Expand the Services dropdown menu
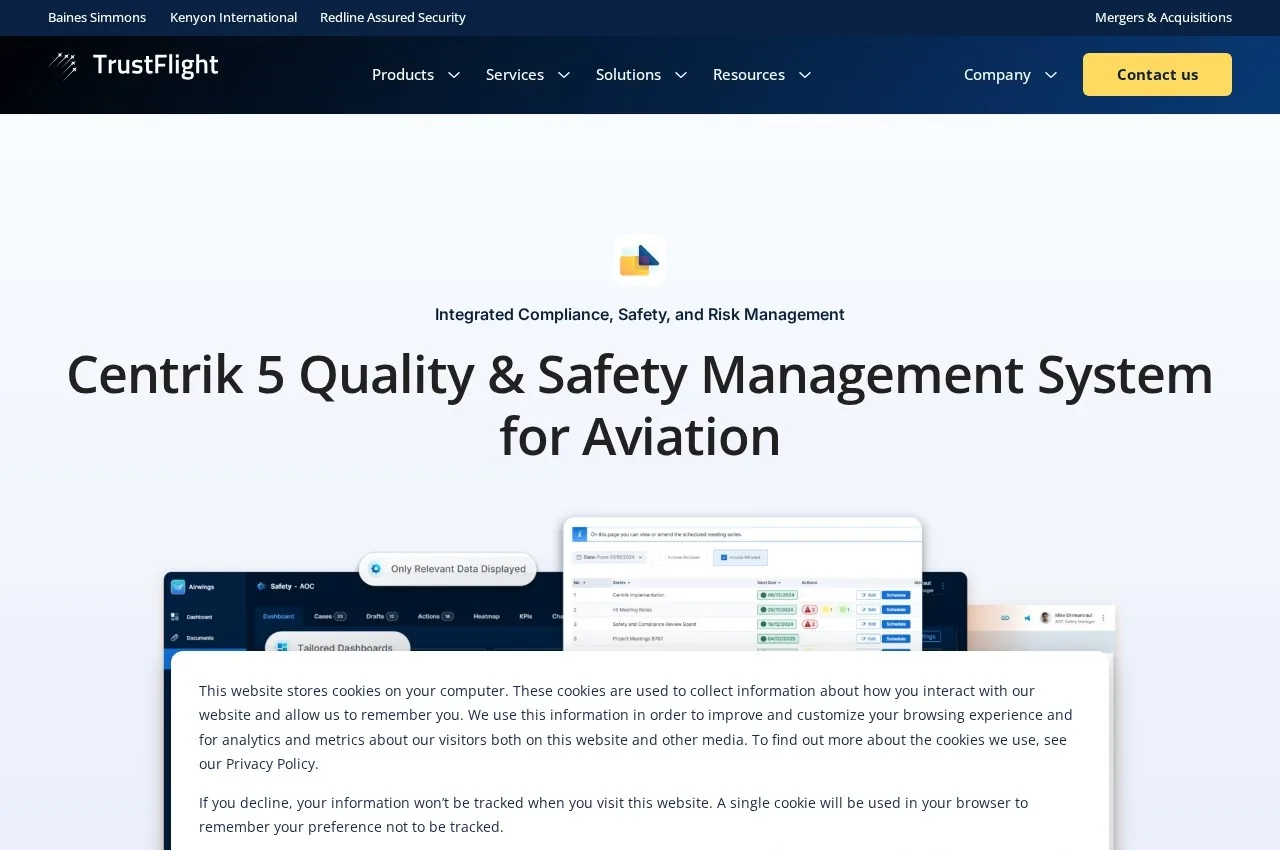The width and height of the screenshot is (1280, 850). pos(528,75)
